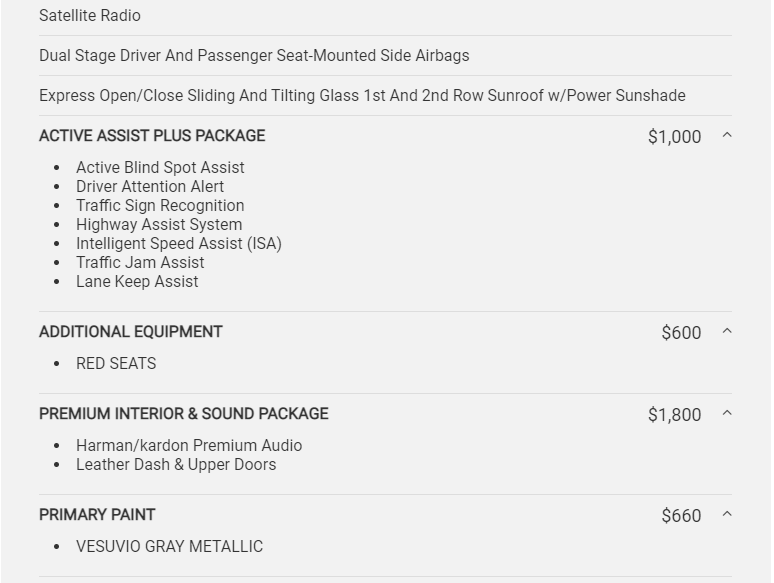The height and width of the screenshot is (583, 774).
Task: Select the Satellite Radio feature row
Action: pyautogui.click(x=90, y=16)
